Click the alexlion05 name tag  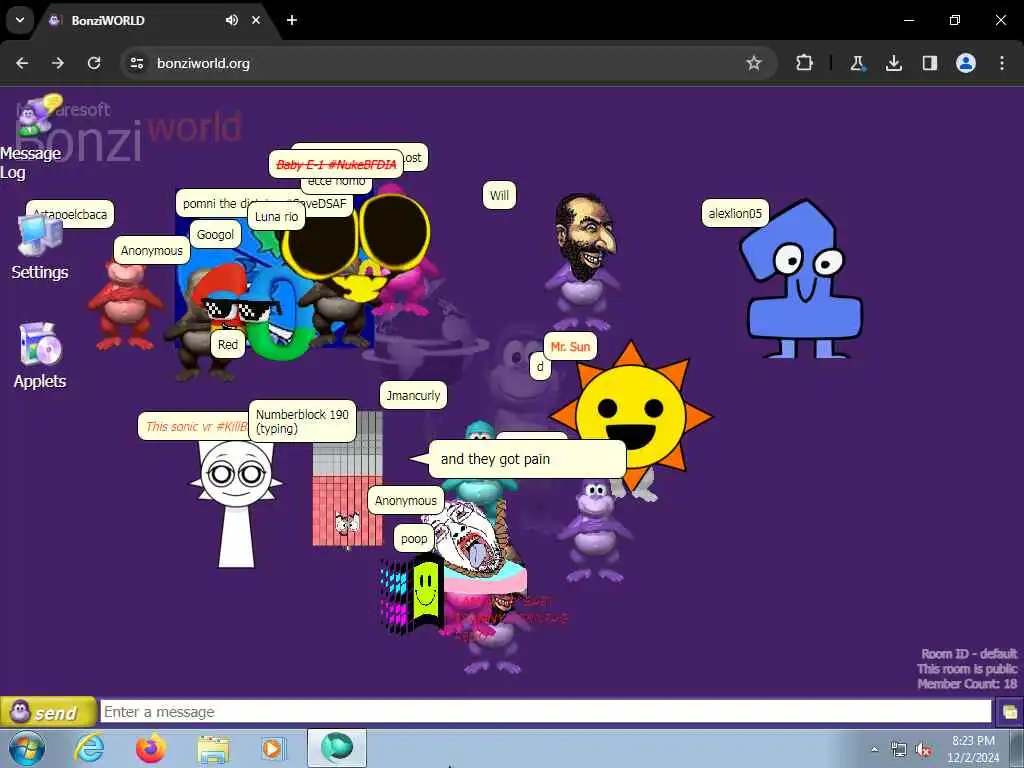(735, 214)
